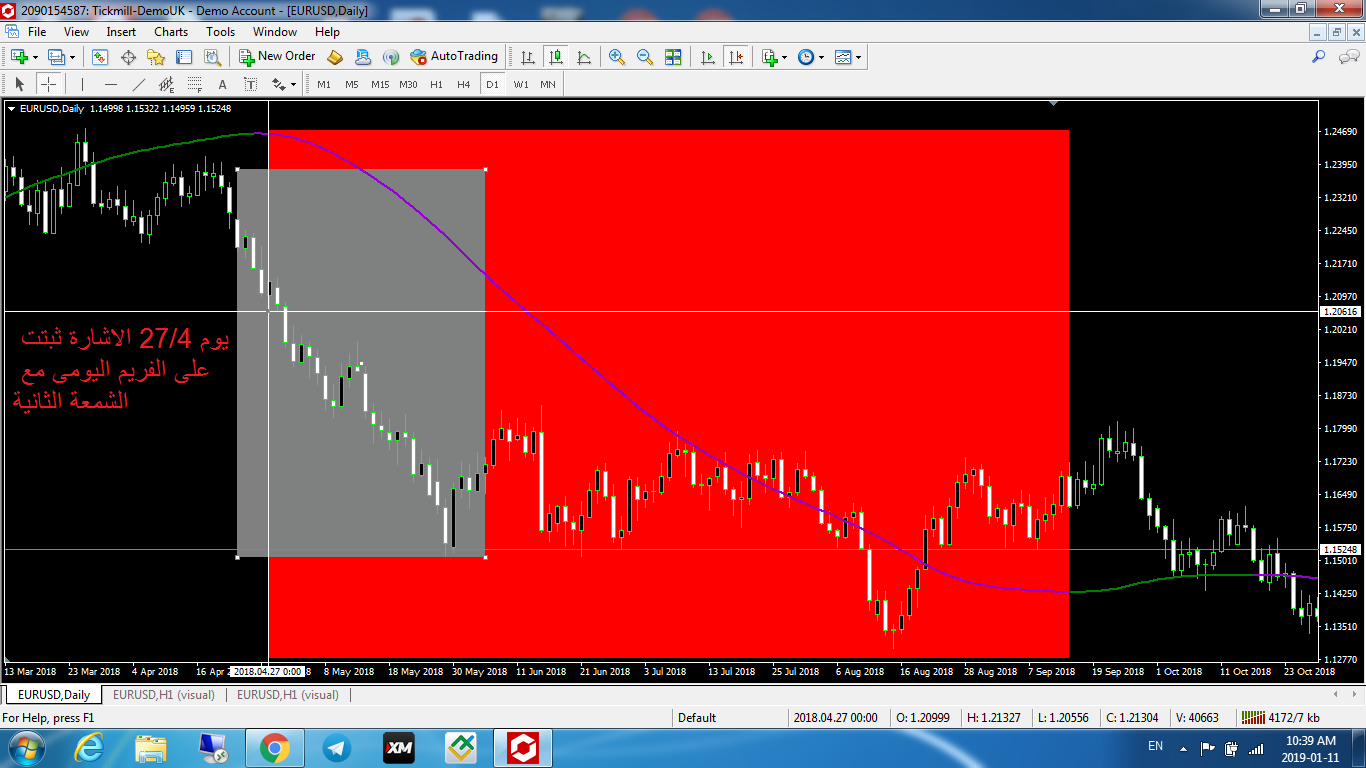Tile the chart windows

pyautogui.click(x=673, y=57)
